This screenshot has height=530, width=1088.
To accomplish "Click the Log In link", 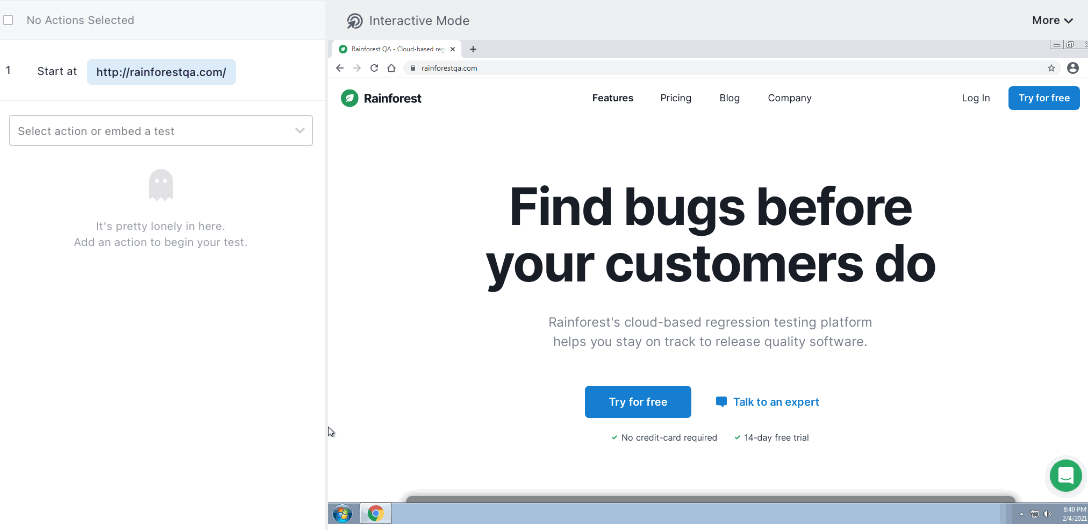I will (x=976, y=98).
